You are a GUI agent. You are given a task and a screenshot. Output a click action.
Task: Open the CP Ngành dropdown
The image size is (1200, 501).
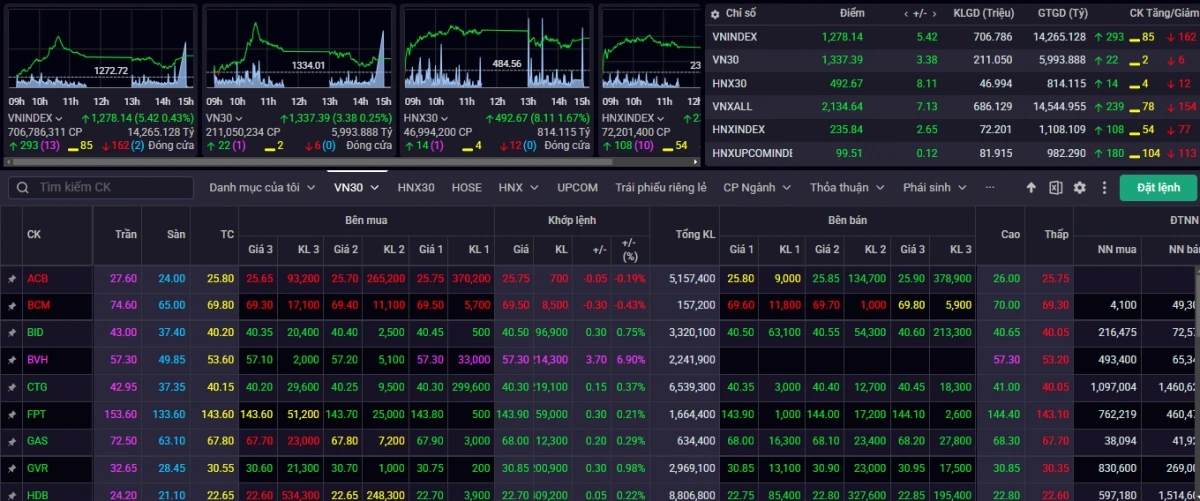point(759,187)
